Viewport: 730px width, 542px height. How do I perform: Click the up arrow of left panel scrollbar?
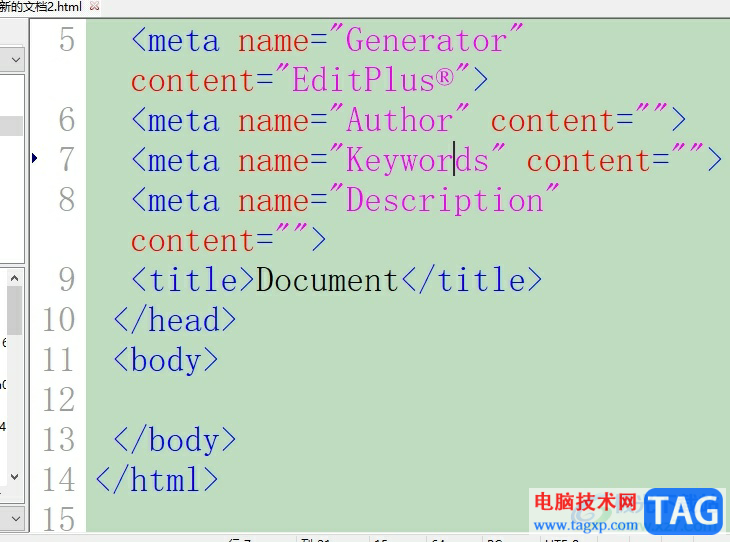click(14, 278)
